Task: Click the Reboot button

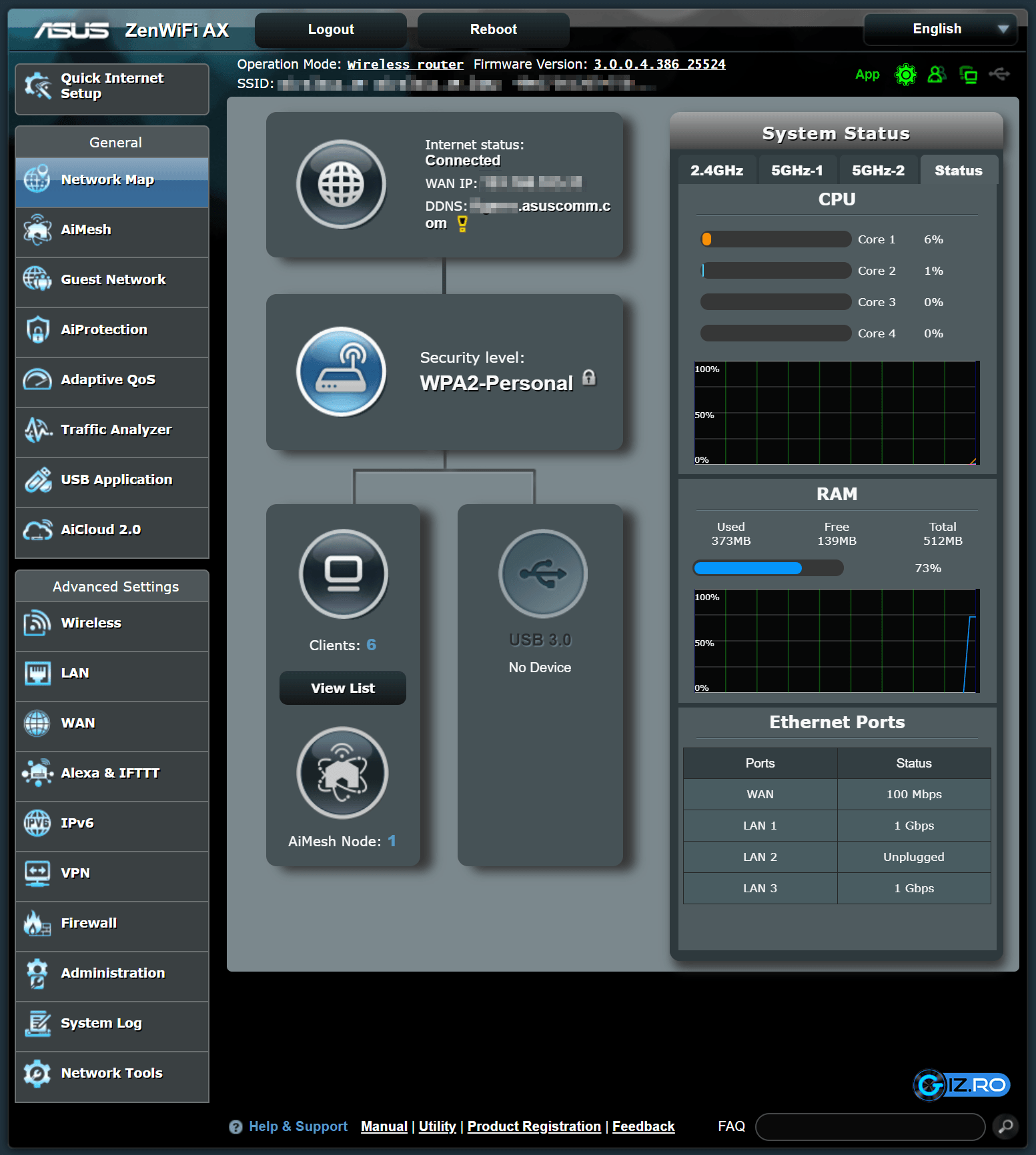Action: (493, 30)
